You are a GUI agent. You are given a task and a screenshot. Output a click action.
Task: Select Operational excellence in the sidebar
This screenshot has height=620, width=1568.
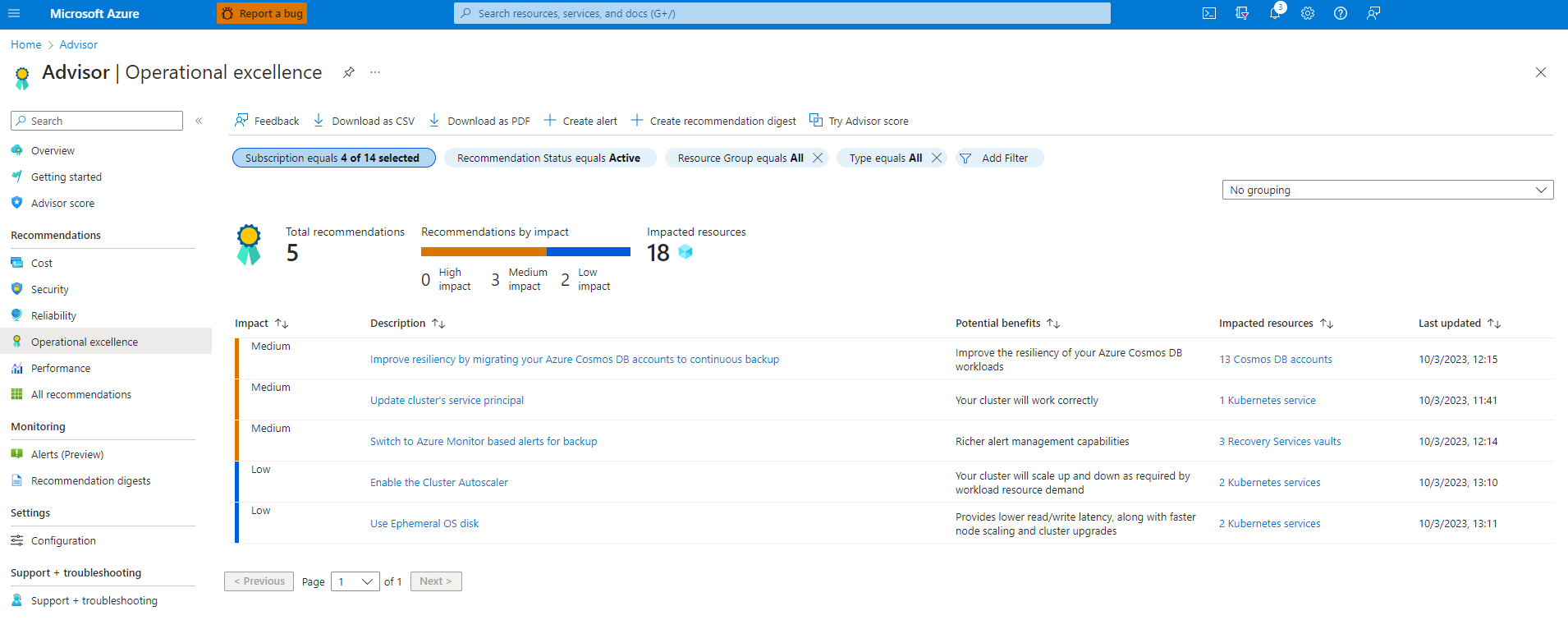(105, 342)
